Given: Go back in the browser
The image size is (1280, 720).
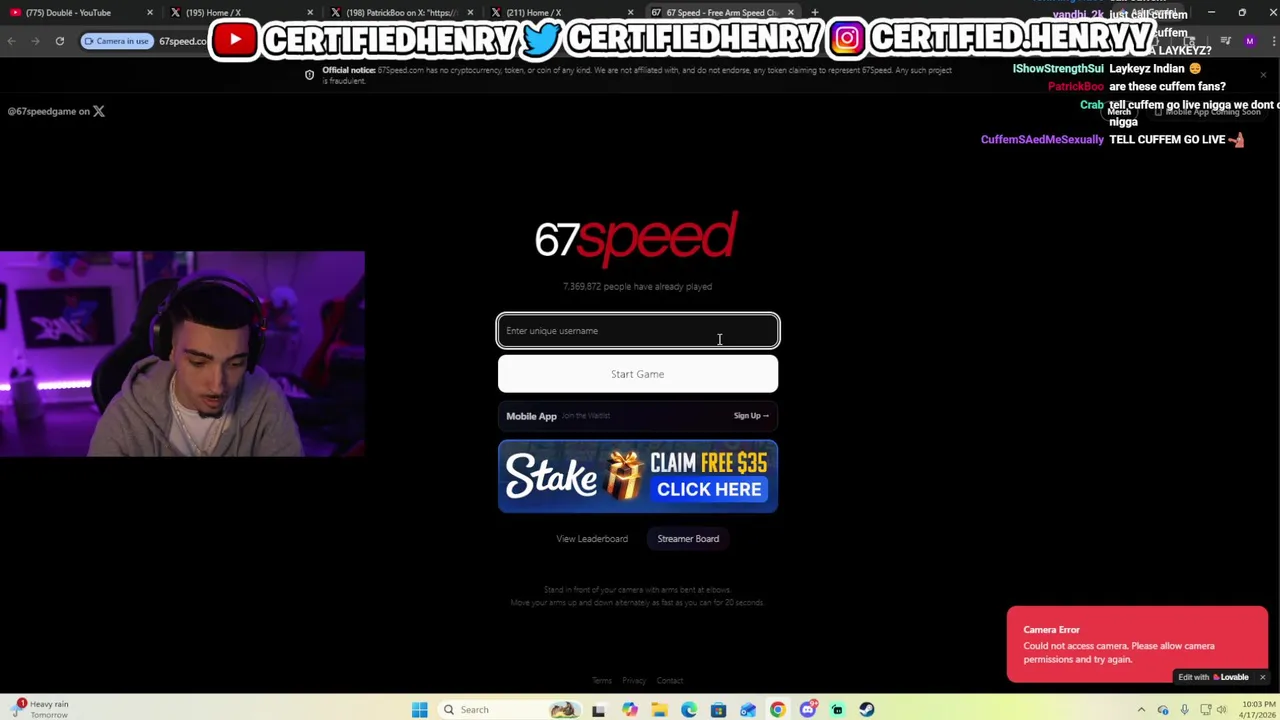Looking at the screenshot, I should [12, 41].
